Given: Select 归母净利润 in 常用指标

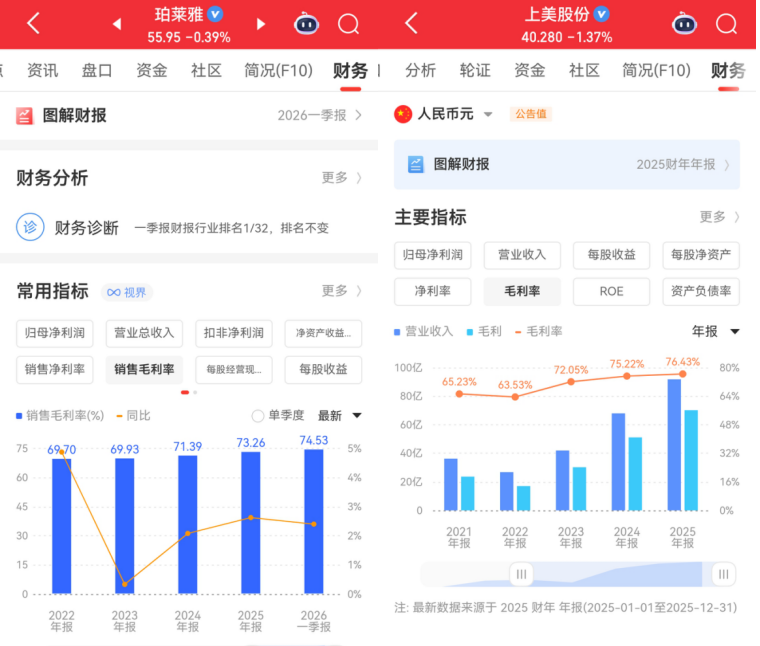Looking at the screenshot, I should [55, 333].
